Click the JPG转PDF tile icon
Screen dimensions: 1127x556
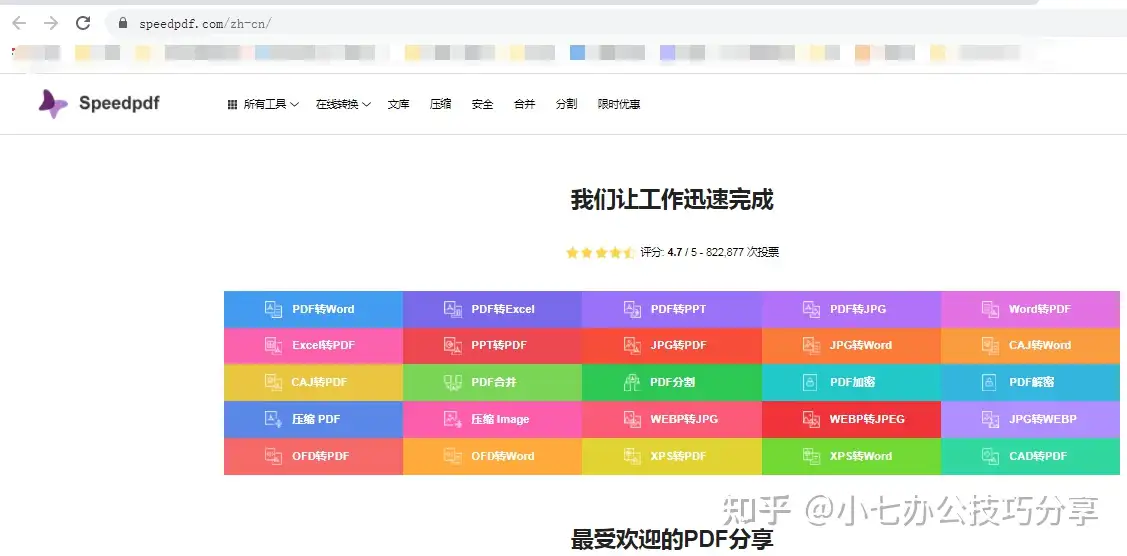coord(632,346)
